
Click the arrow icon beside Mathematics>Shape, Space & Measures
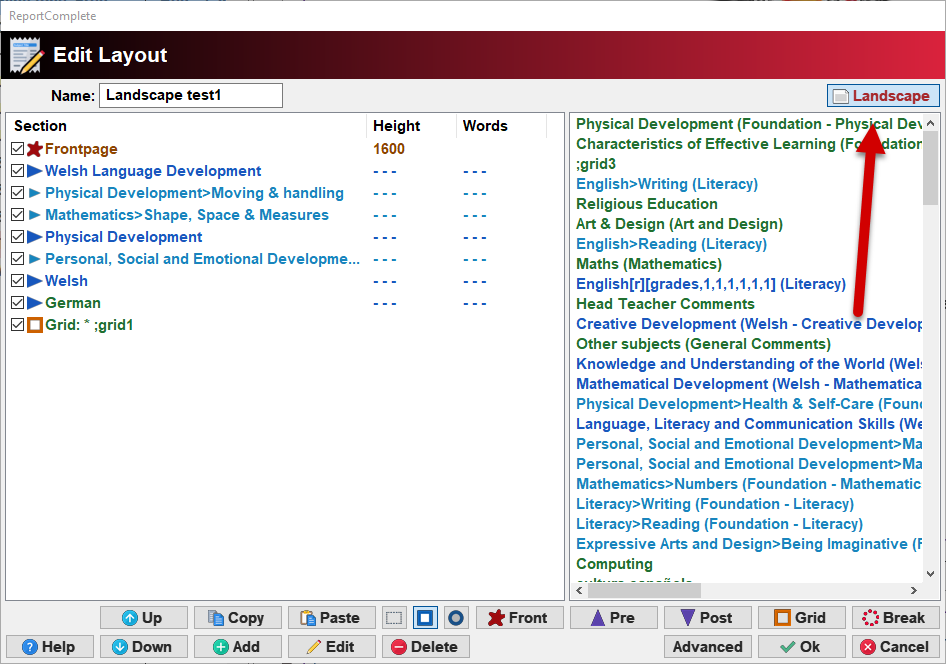pyautogui.click(x=34, y=215)
